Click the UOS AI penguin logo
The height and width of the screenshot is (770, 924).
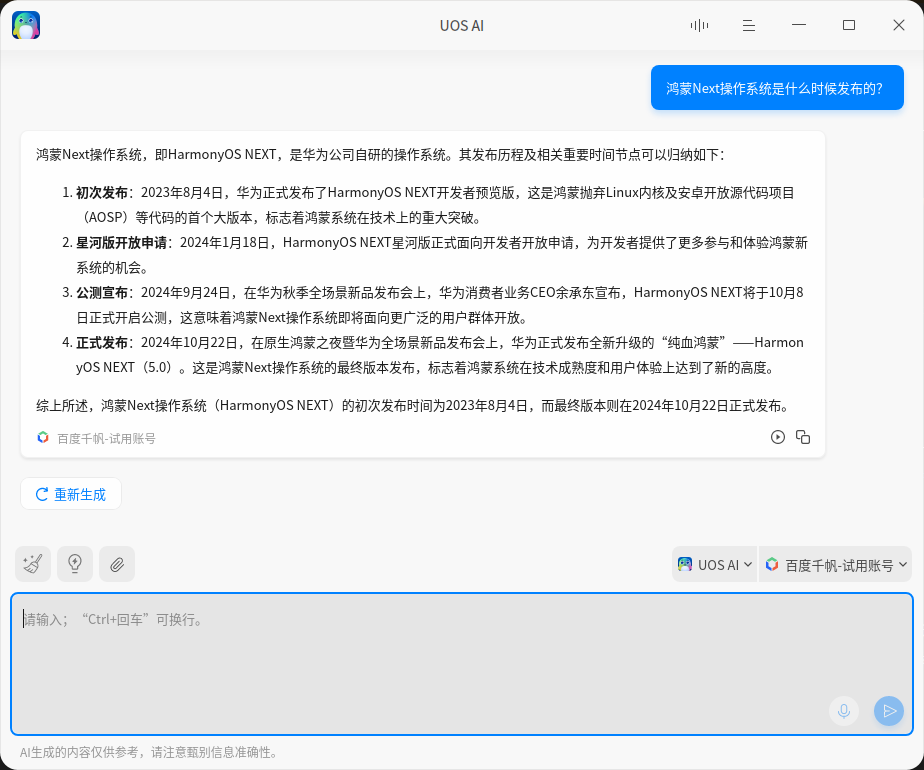click(x=25, y=24)
